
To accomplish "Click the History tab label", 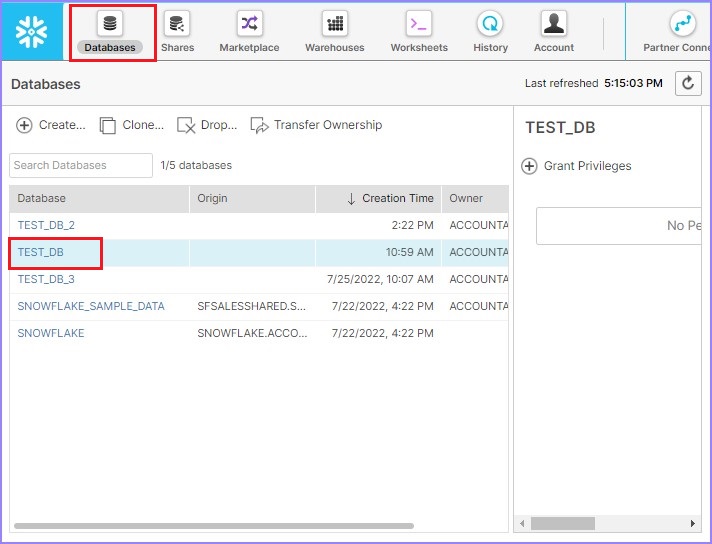I will (x=490, y=47).
